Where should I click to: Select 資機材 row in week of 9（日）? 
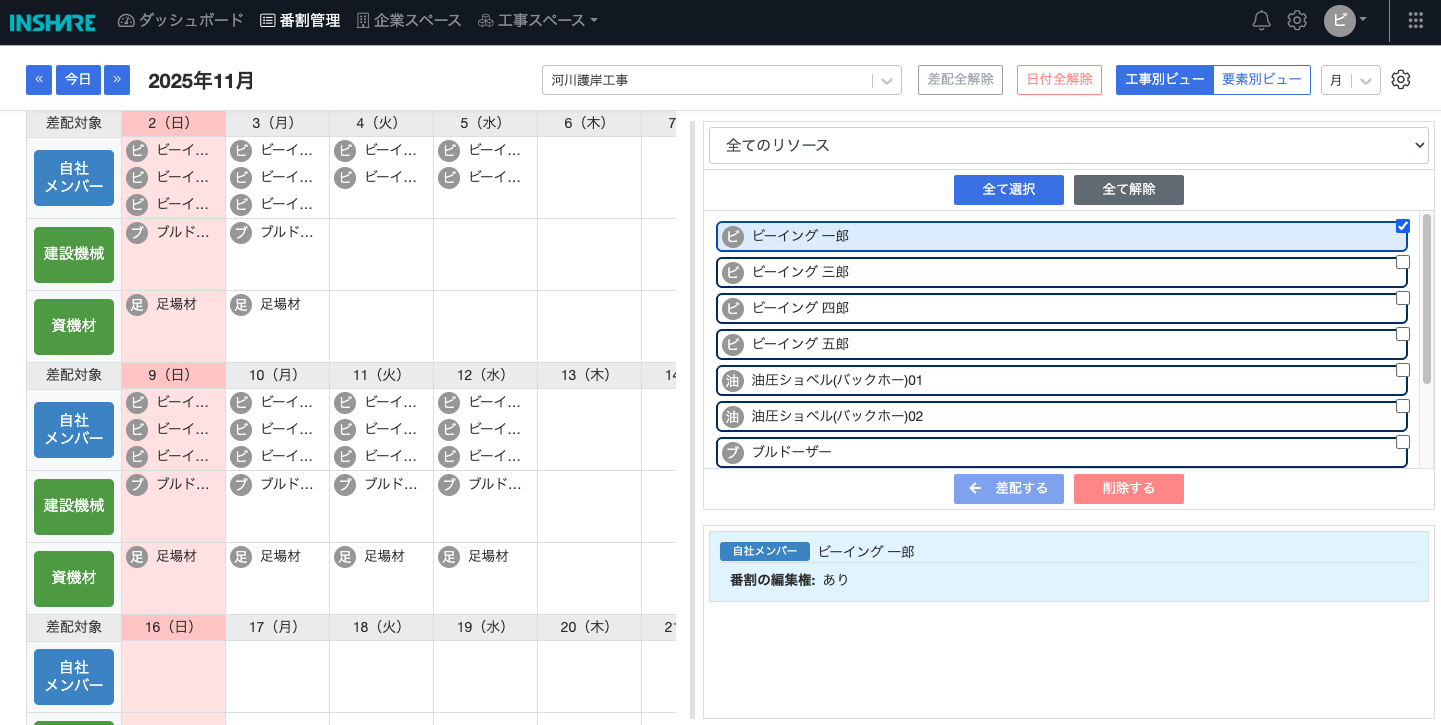(x=74, y=579)
